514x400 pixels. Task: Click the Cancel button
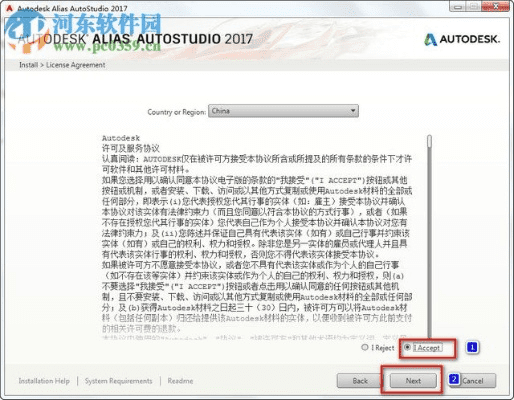(x=472, y=381)
